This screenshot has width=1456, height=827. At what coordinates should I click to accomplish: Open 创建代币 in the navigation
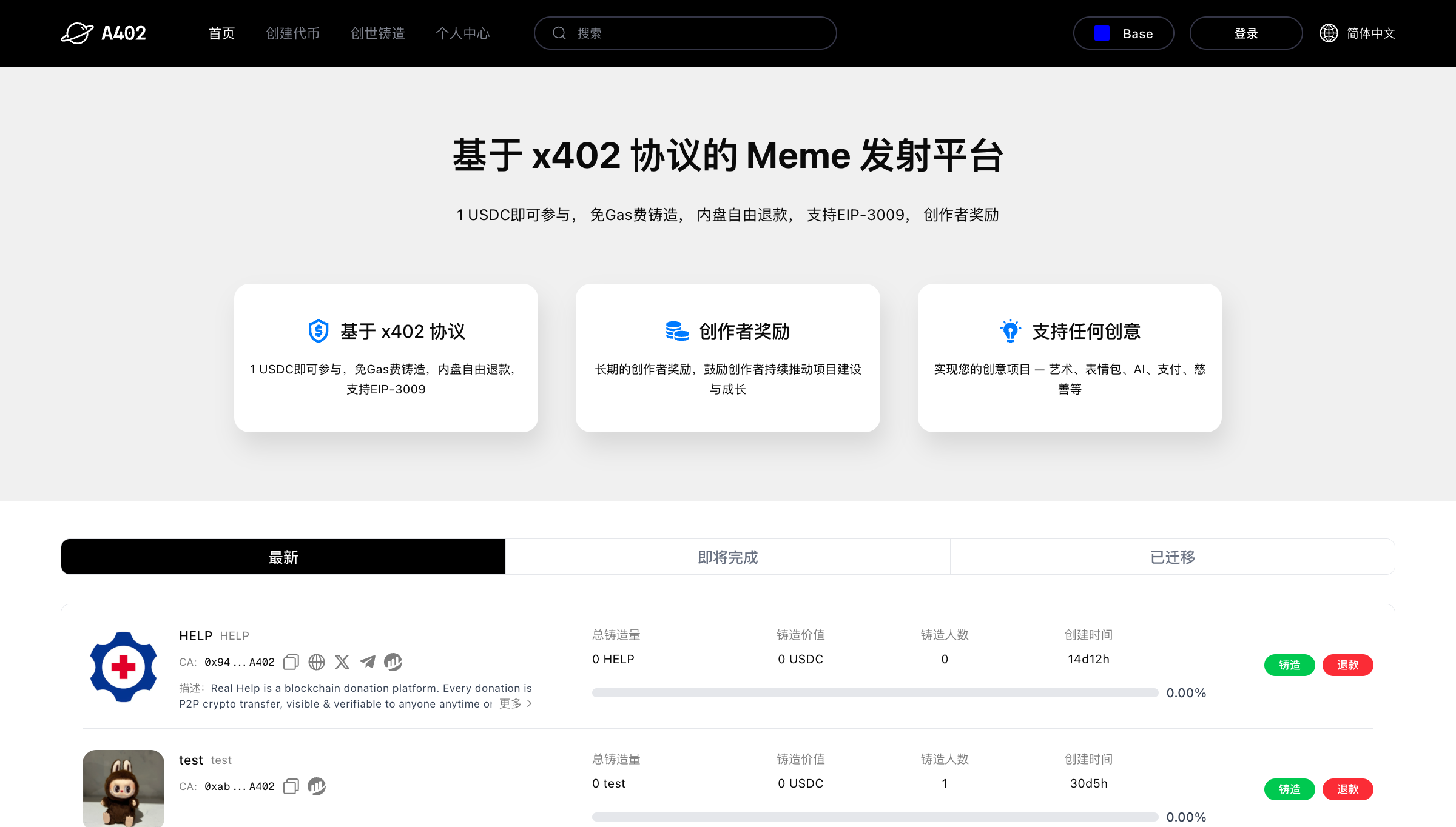tap(292, 33)
